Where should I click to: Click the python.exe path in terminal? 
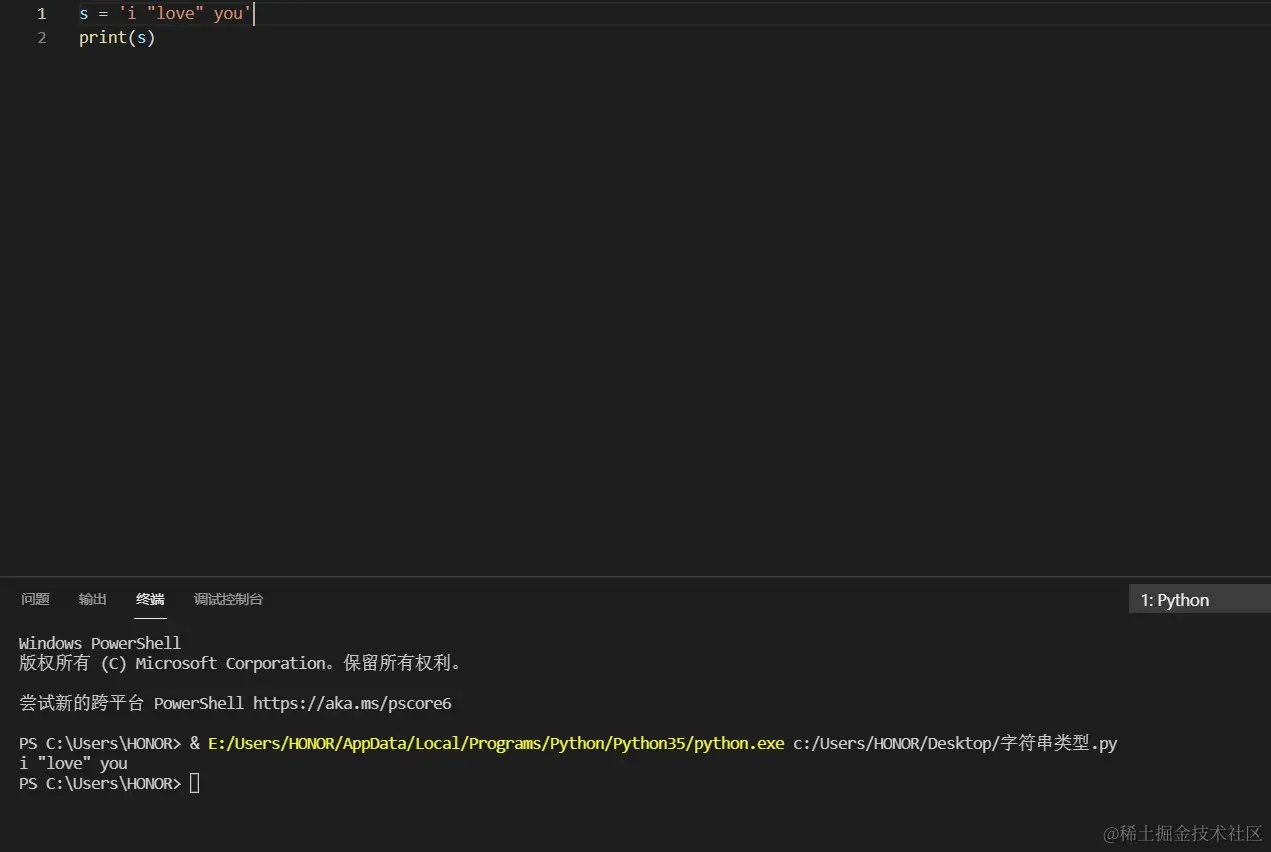(x=496, y=743)
